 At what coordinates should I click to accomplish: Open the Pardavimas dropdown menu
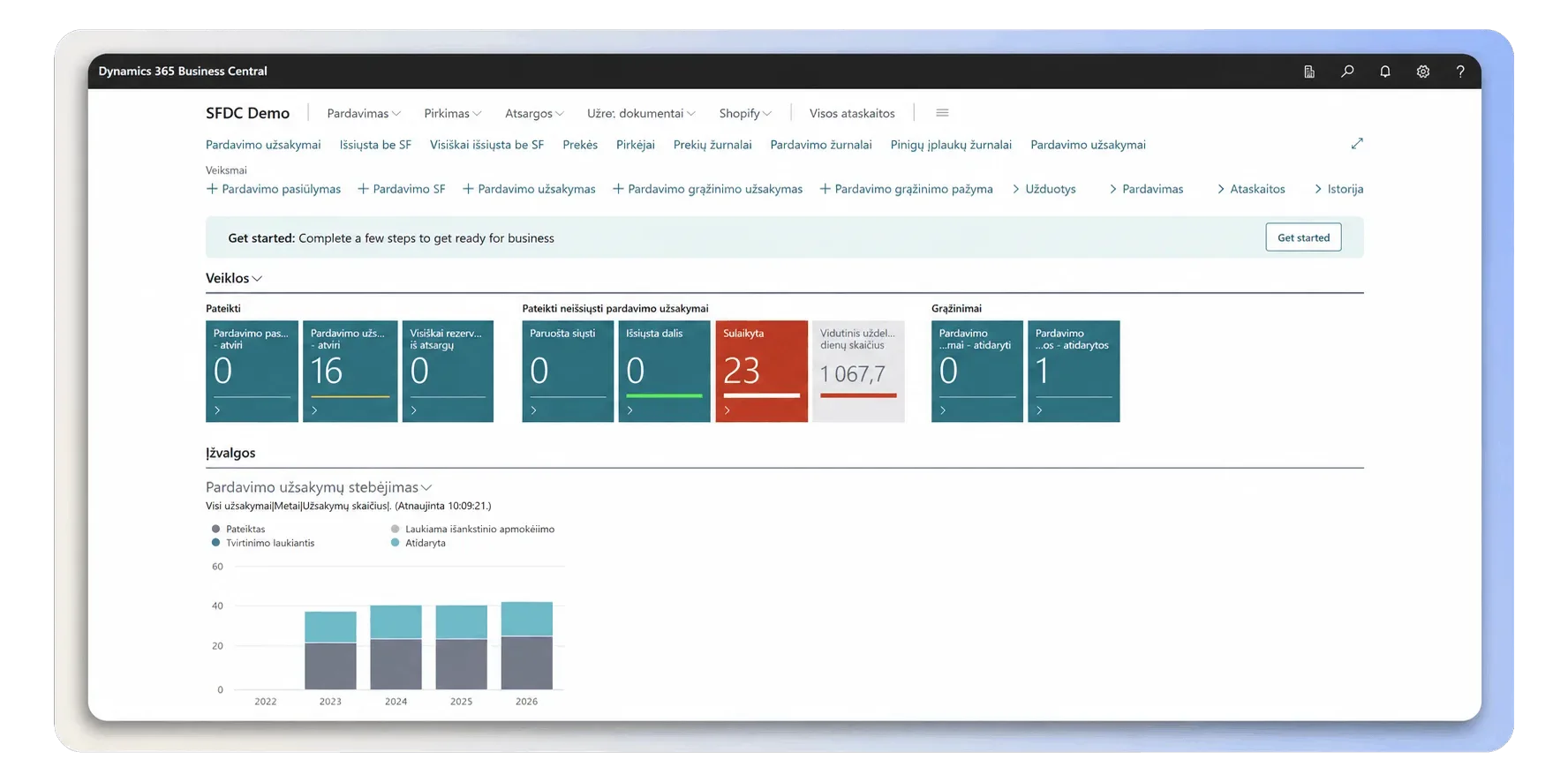364,113
